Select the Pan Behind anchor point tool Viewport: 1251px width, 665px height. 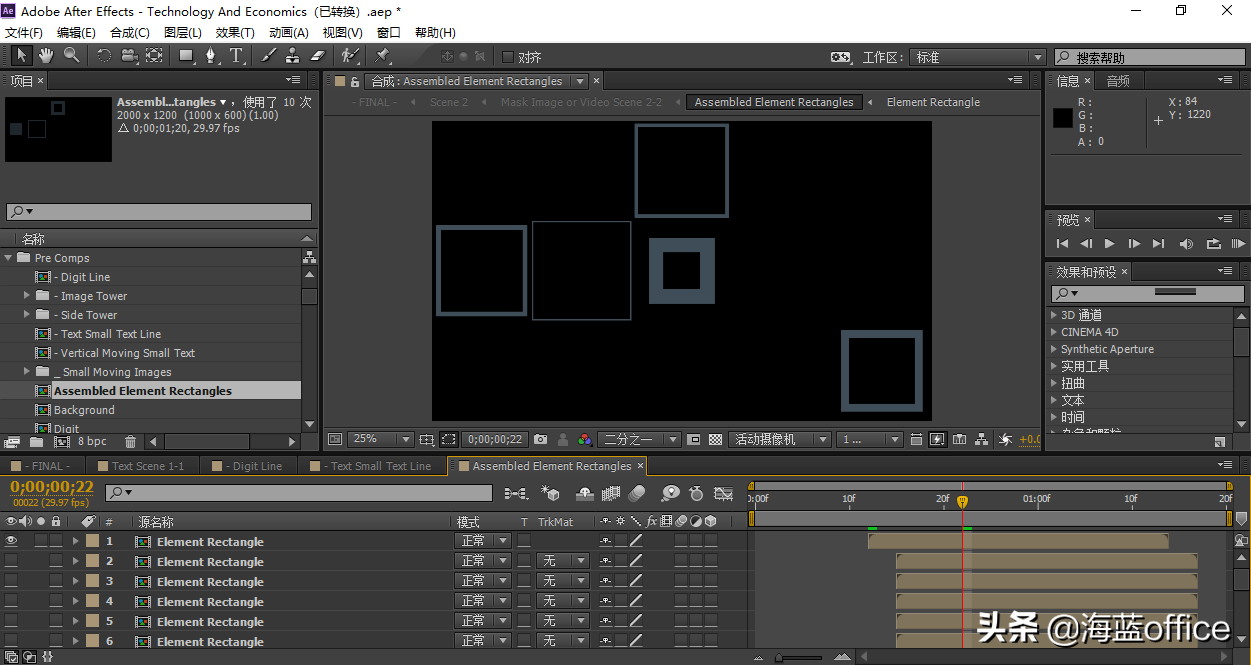[154, 56]
